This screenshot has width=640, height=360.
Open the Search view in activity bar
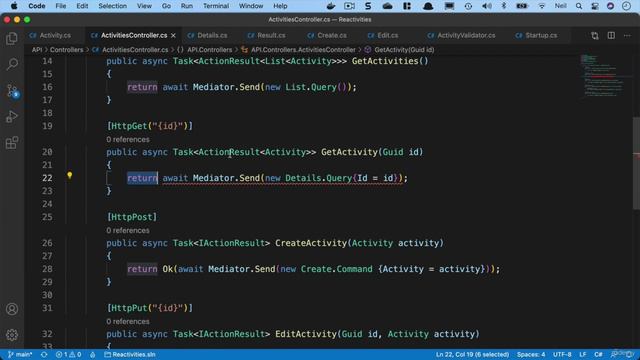point(12,64)
